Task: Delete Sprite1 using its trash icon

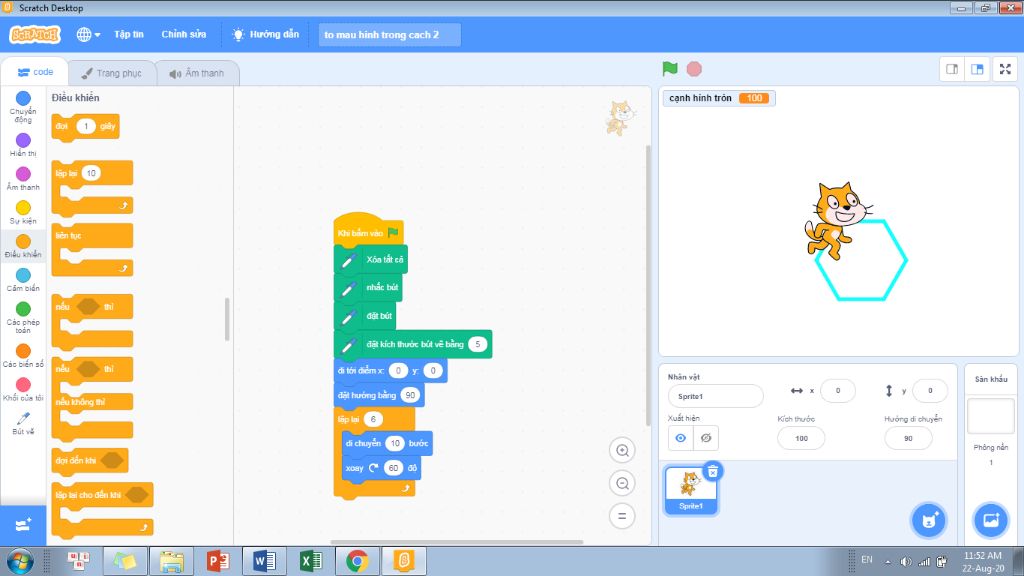Action: [713, 471]
